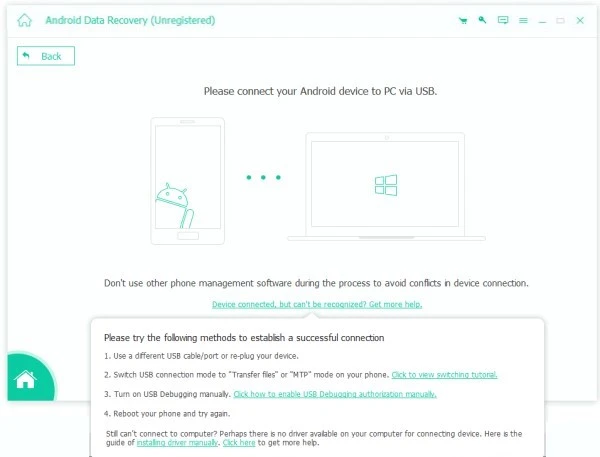Go back with the Back button
Image resolution: width=600 pixels, height=457 pixels.
[45, 56]
